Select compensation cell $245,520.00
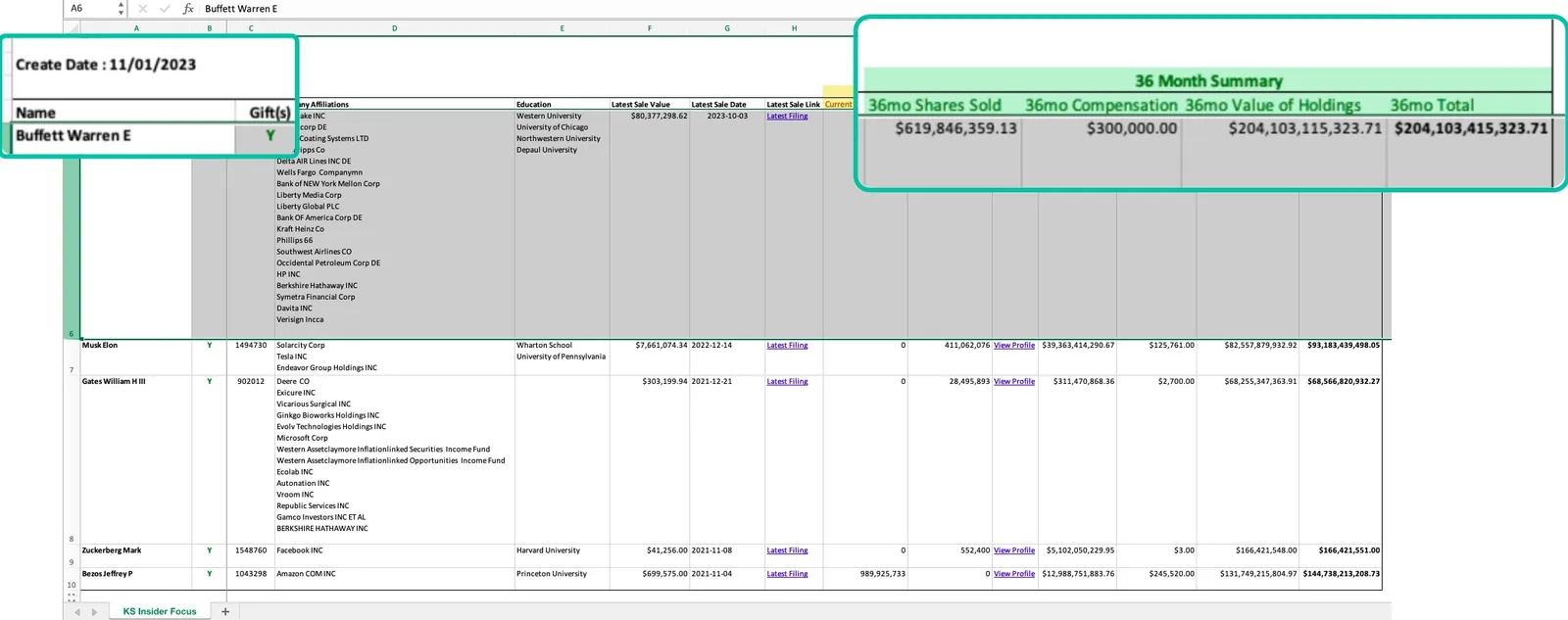This screenshot has width=1568, height=620. 1156,579
